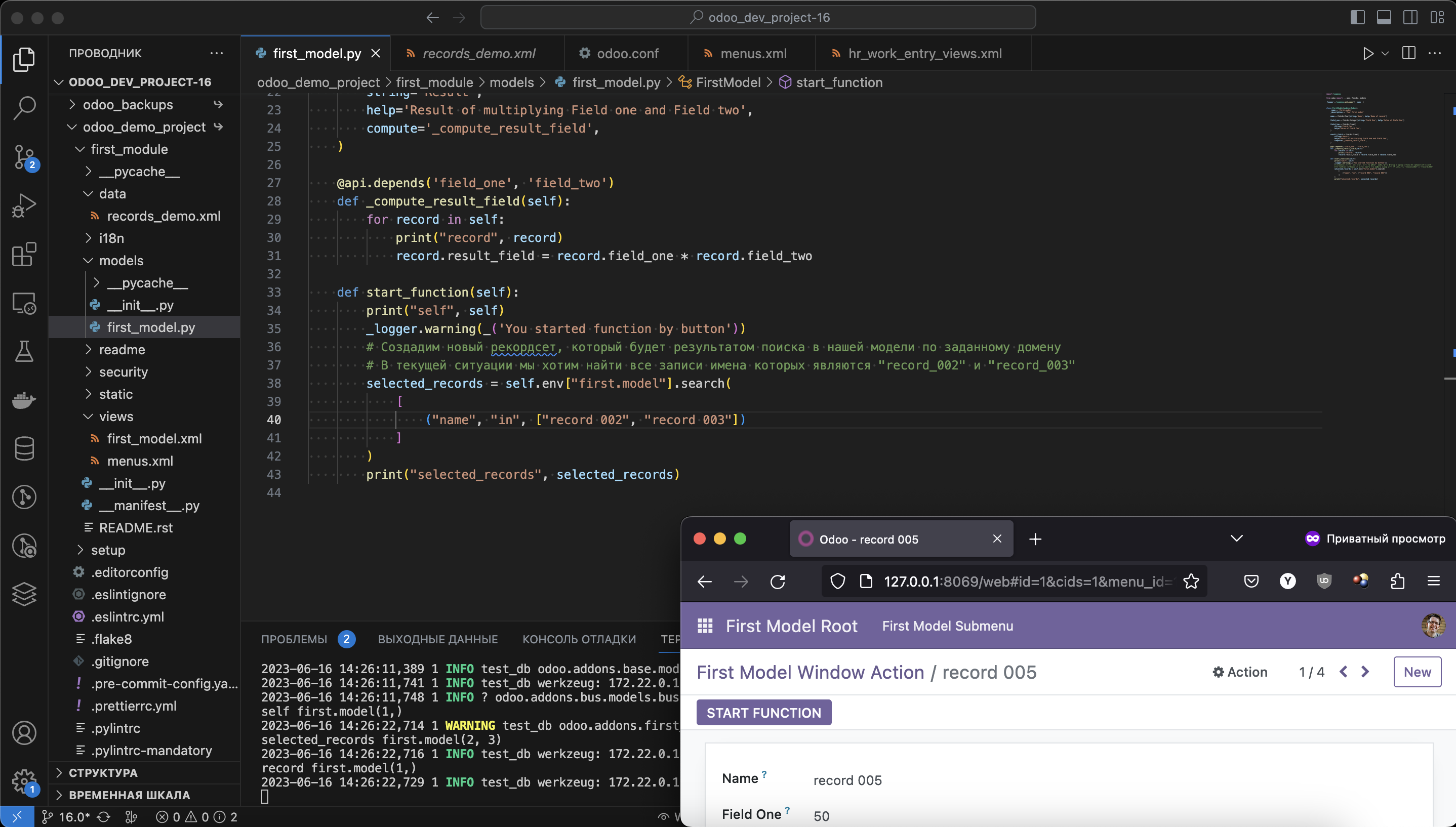This screenshot has height=827, width=1456.
Task: Open Explorer panel more actions ellipsis
Action: (x=217, y=53)
